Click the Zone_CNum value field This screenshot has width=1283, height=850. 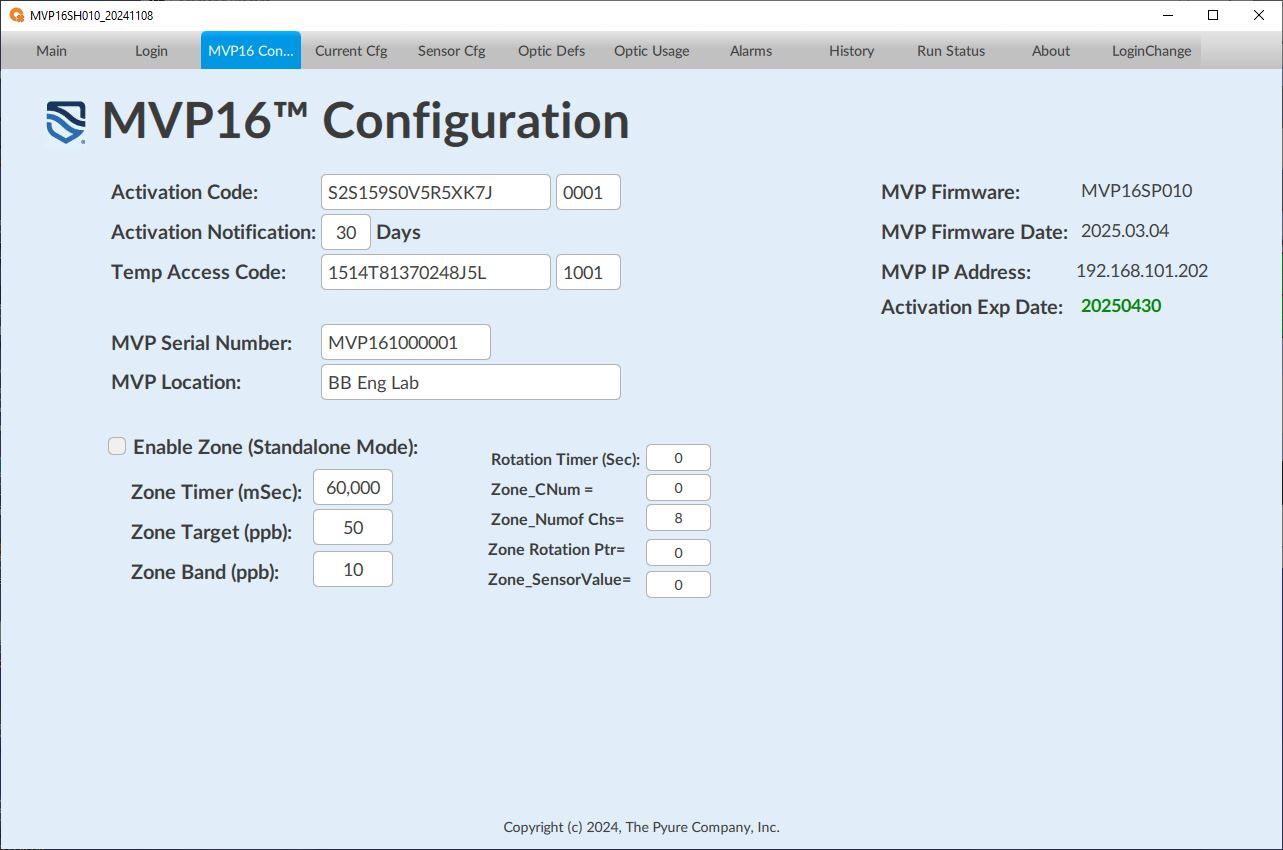tap(678, 488)
